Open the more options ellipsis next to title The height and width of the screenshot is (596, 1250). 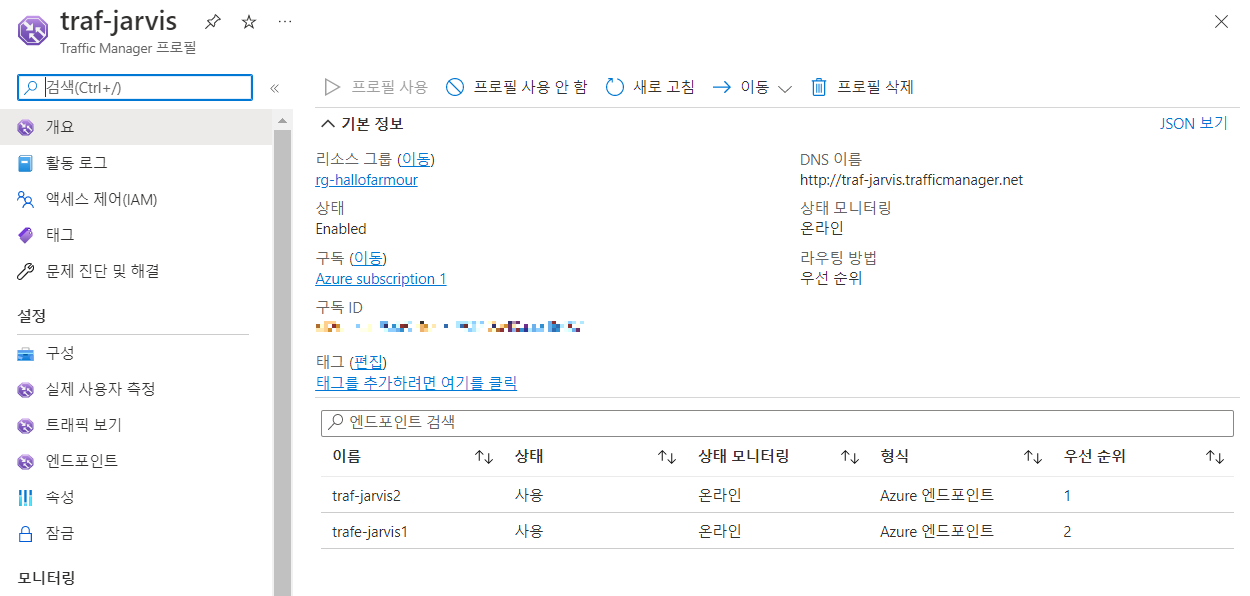click(x=284, y=21)
